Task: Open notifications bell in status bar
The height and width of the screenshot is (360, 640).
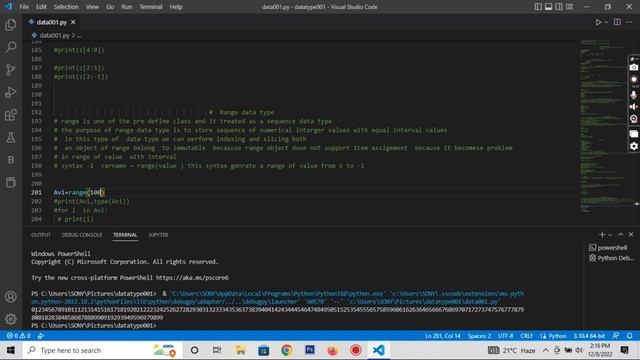Action: pyautogui.click(x=629, y=336)
